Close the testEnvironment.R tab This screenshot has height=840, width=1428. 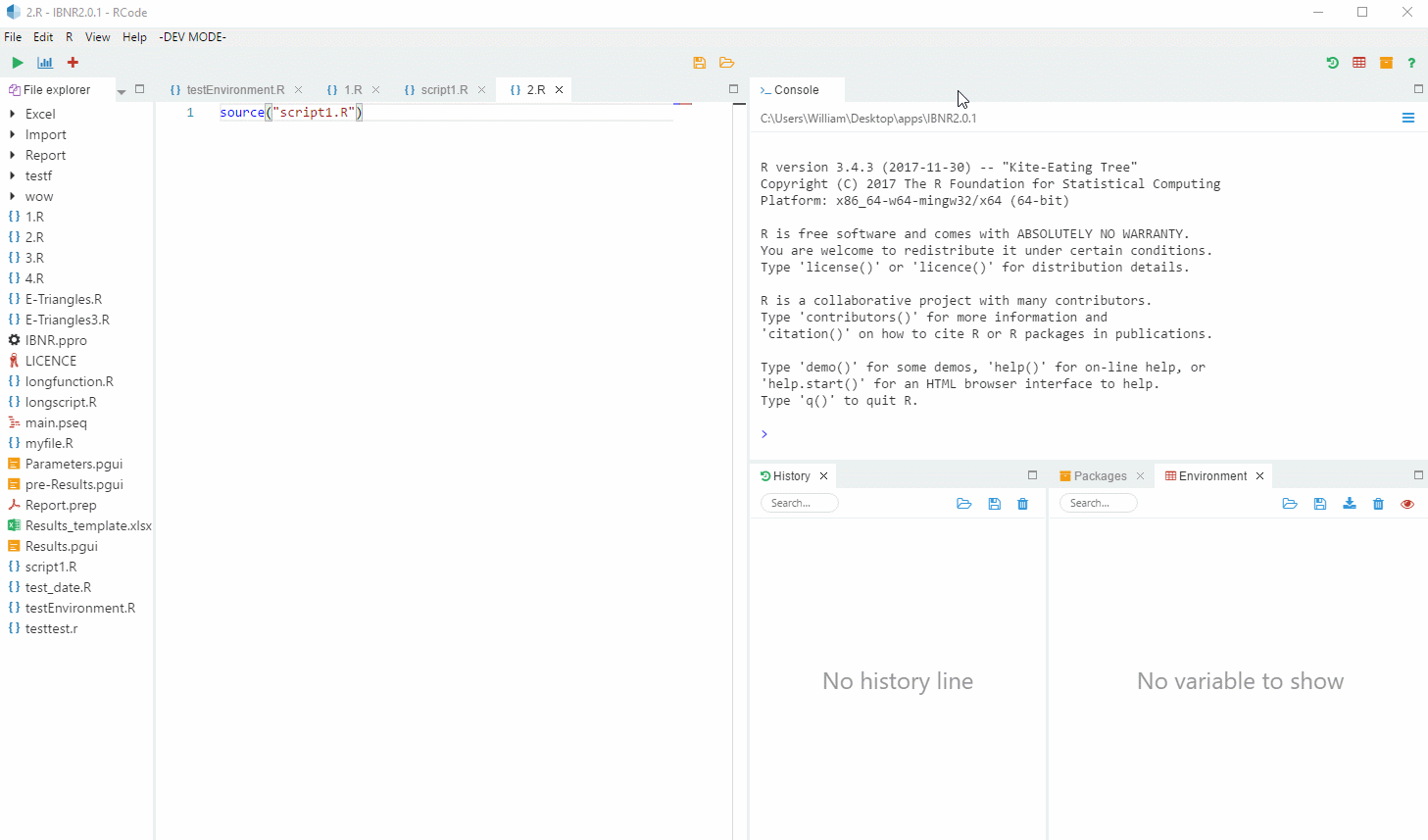tap(299, 90)
